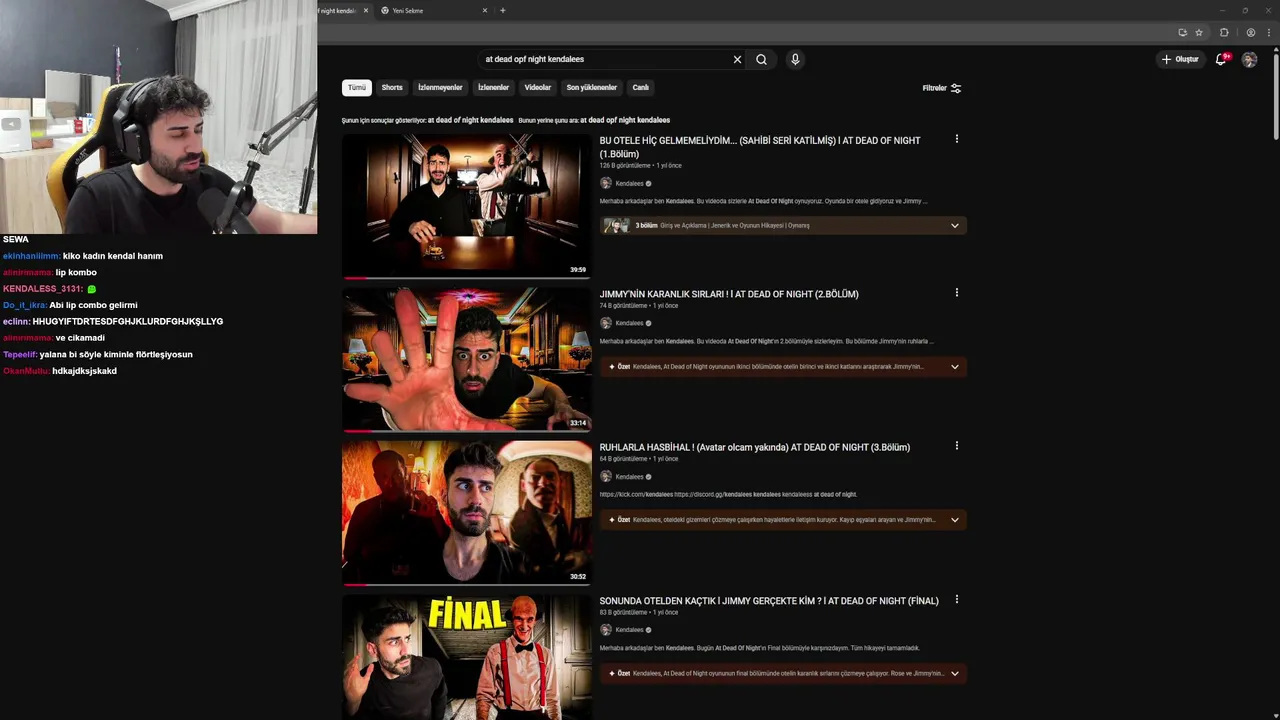Open a new browser tab with plus

(x=503, y=11)
